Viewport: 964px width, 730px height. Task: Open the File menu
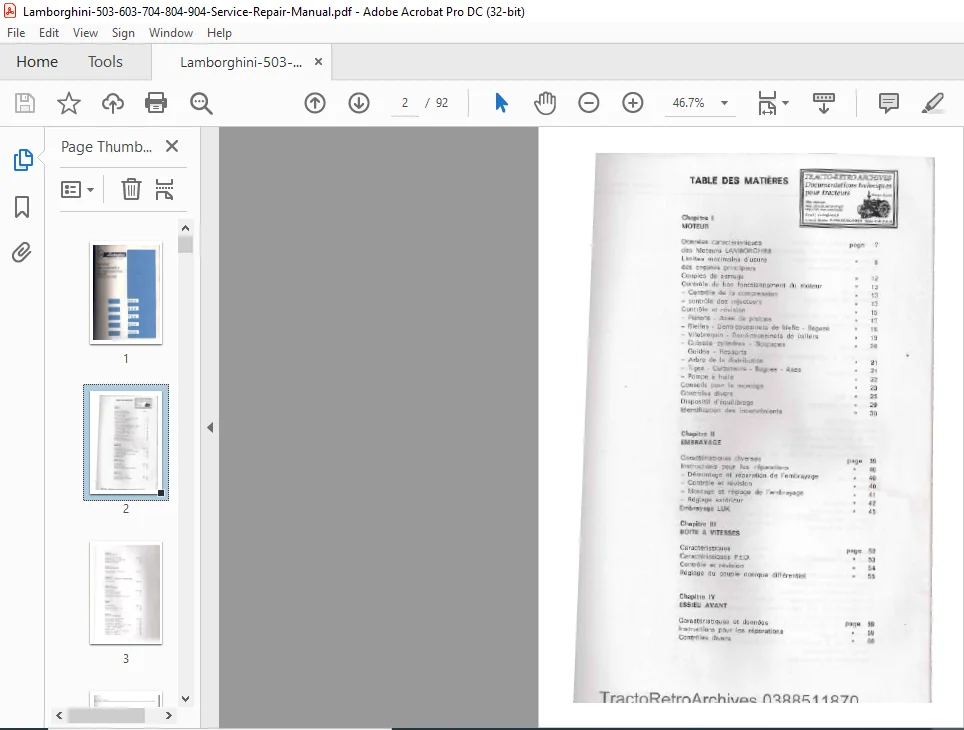point(16,33)
